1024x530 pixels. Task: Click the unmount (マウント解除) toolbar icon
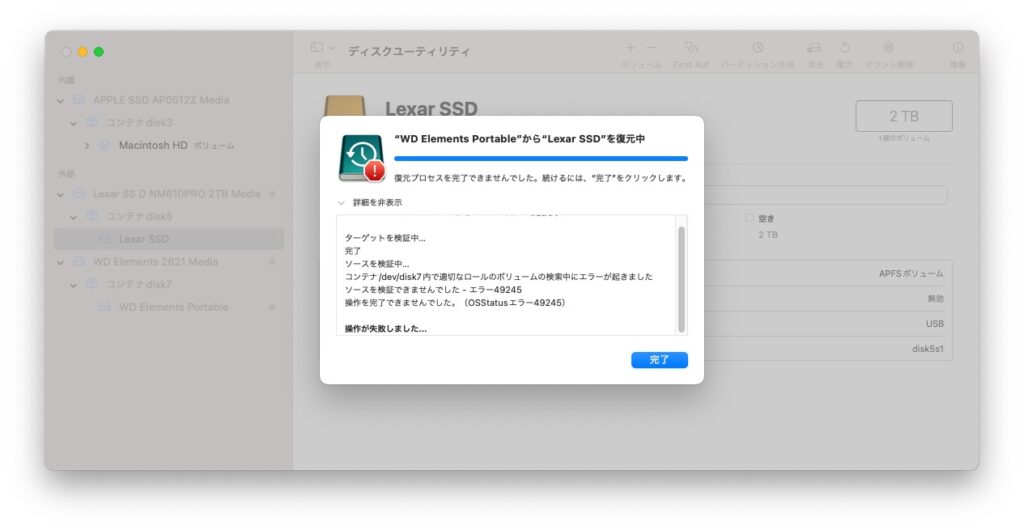point(889,48)
